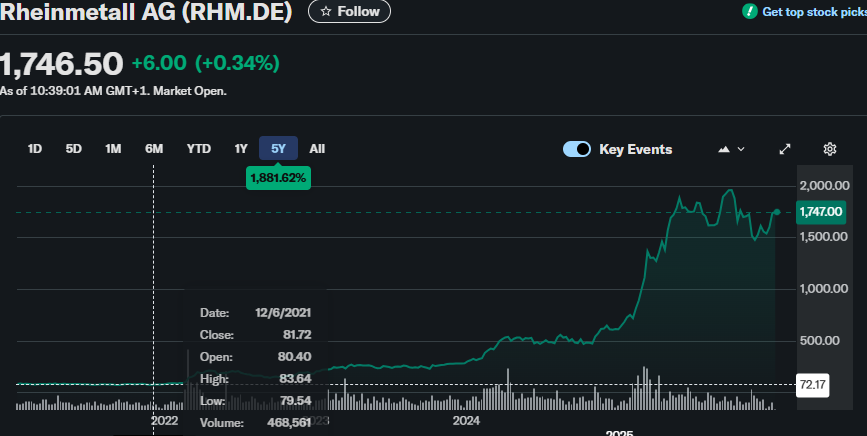This screenshot has height=436, width=867.
Task: Click the 1,746.50 price figure
Action: 61,64
